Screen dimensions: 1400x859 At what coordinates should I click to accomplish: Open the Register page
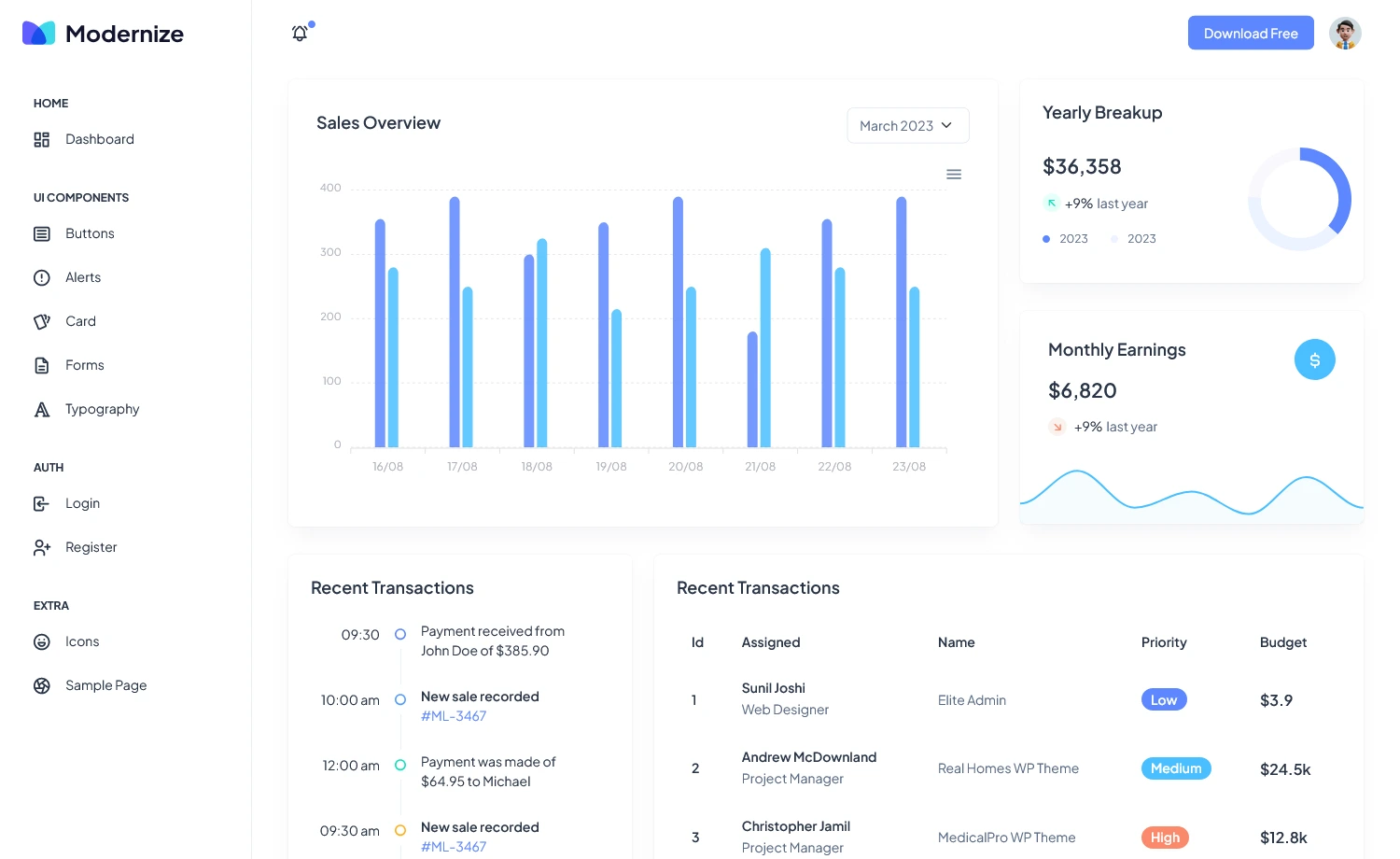pos(91,547)
